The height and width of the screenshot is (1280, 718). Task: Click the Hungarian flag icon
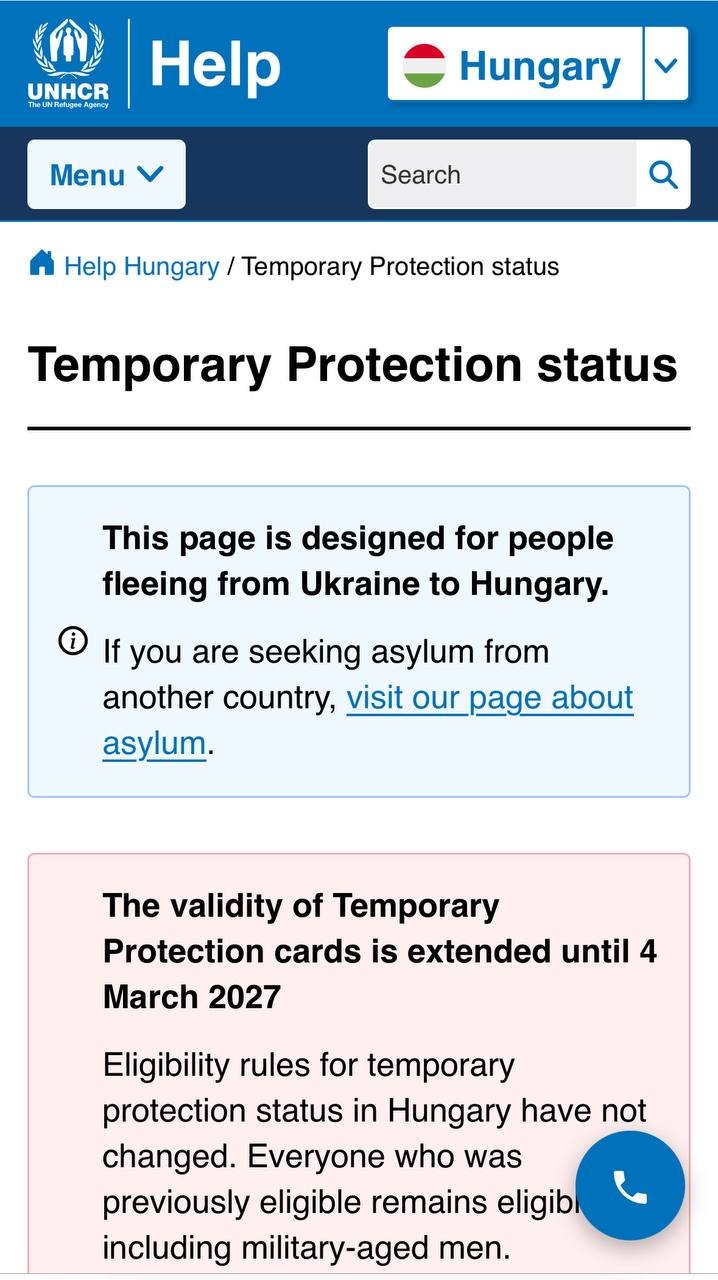pyautogui.click(x=424, y=66)
